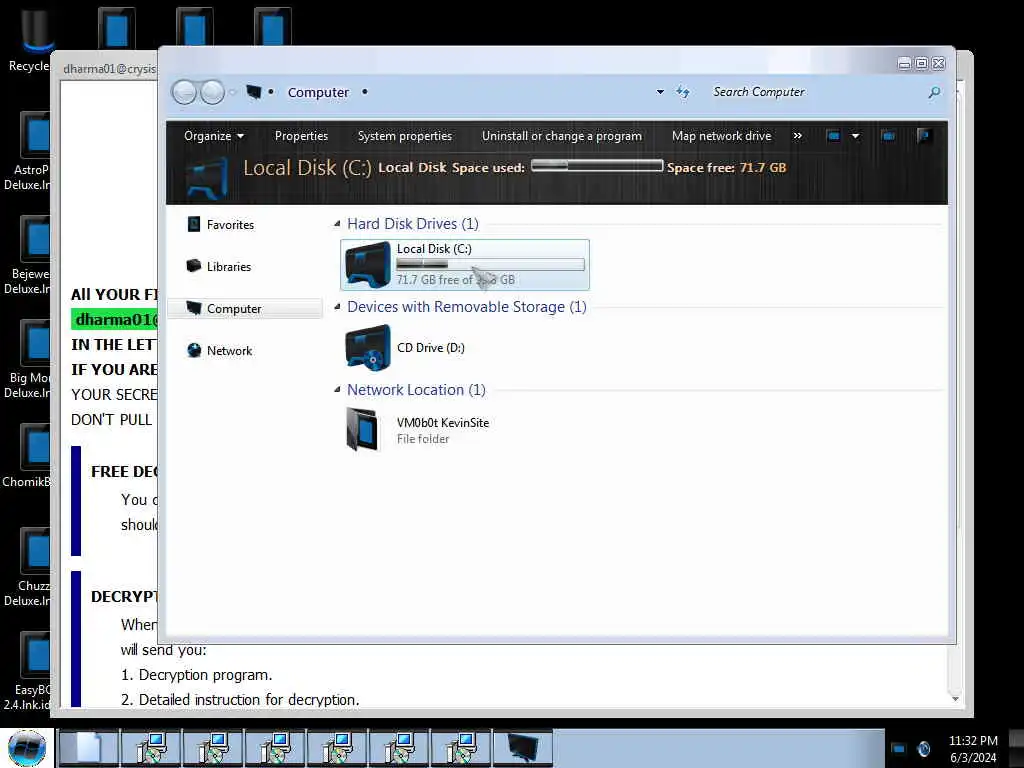Open the Start button orb

pos(27,748)
